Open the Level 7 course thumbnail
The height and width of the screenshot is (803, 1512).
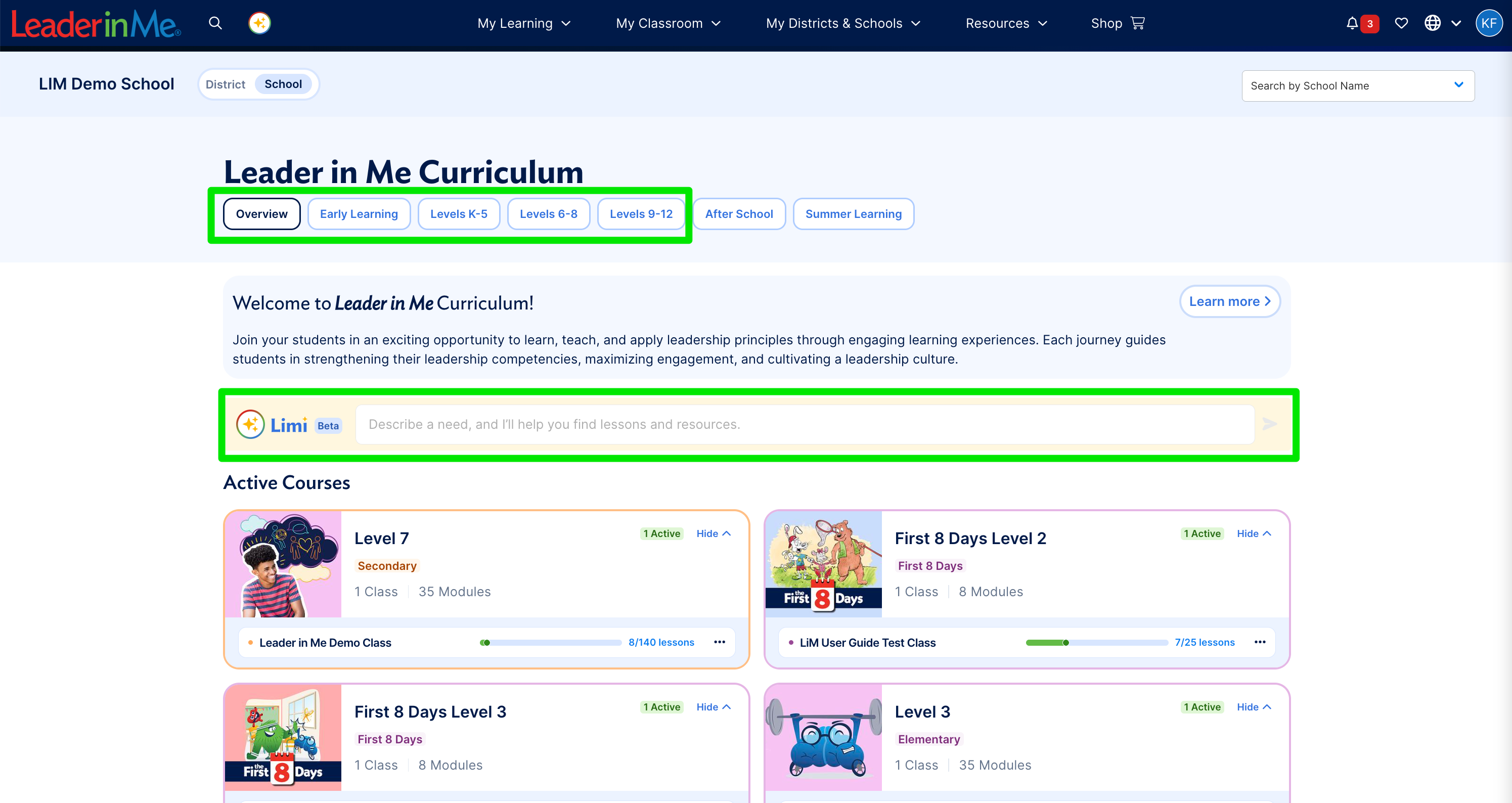(283, 564)
